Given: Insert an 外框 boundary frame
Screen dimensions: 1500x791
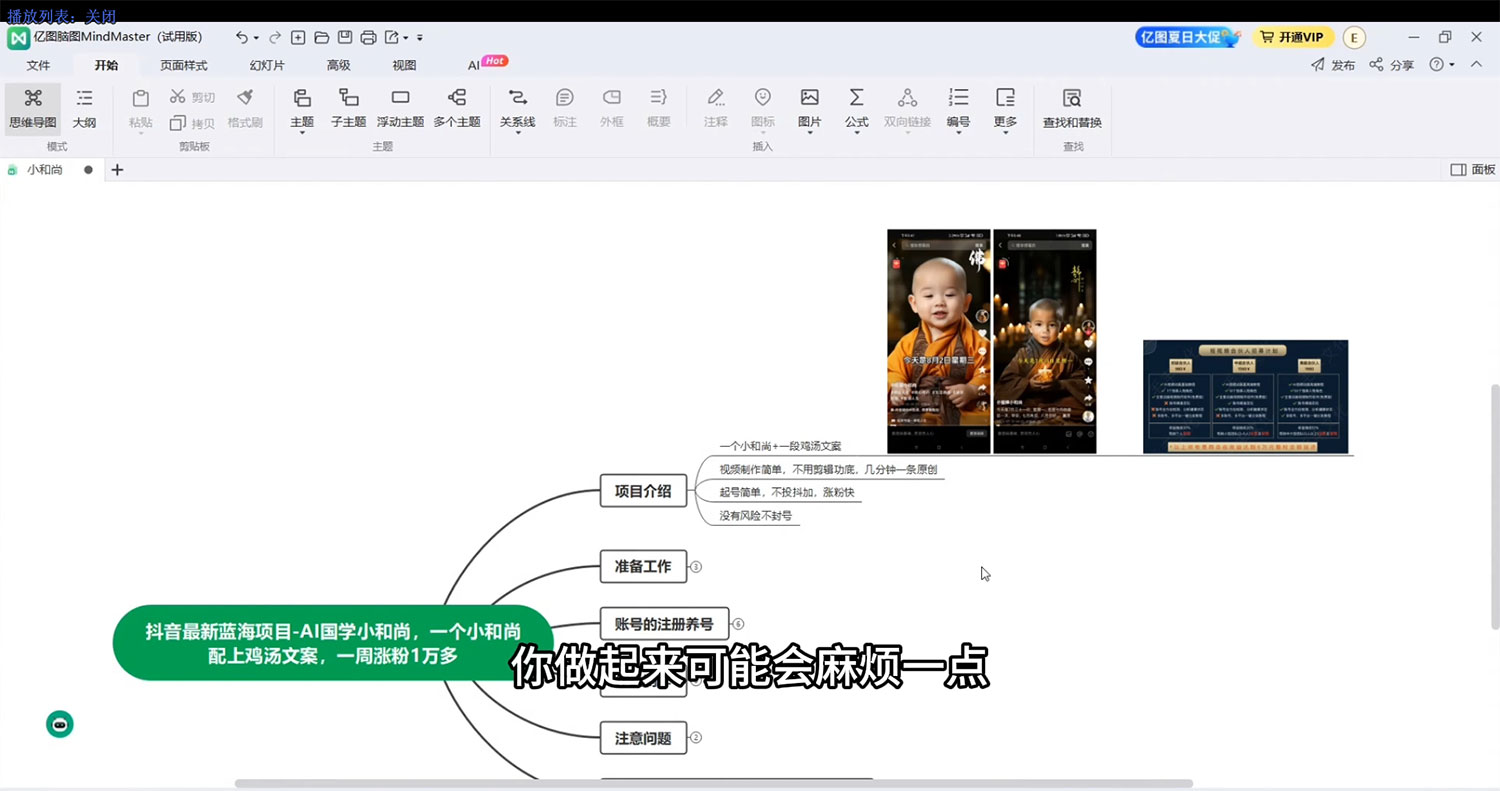Looking at the screenshot, I should 611,108.
